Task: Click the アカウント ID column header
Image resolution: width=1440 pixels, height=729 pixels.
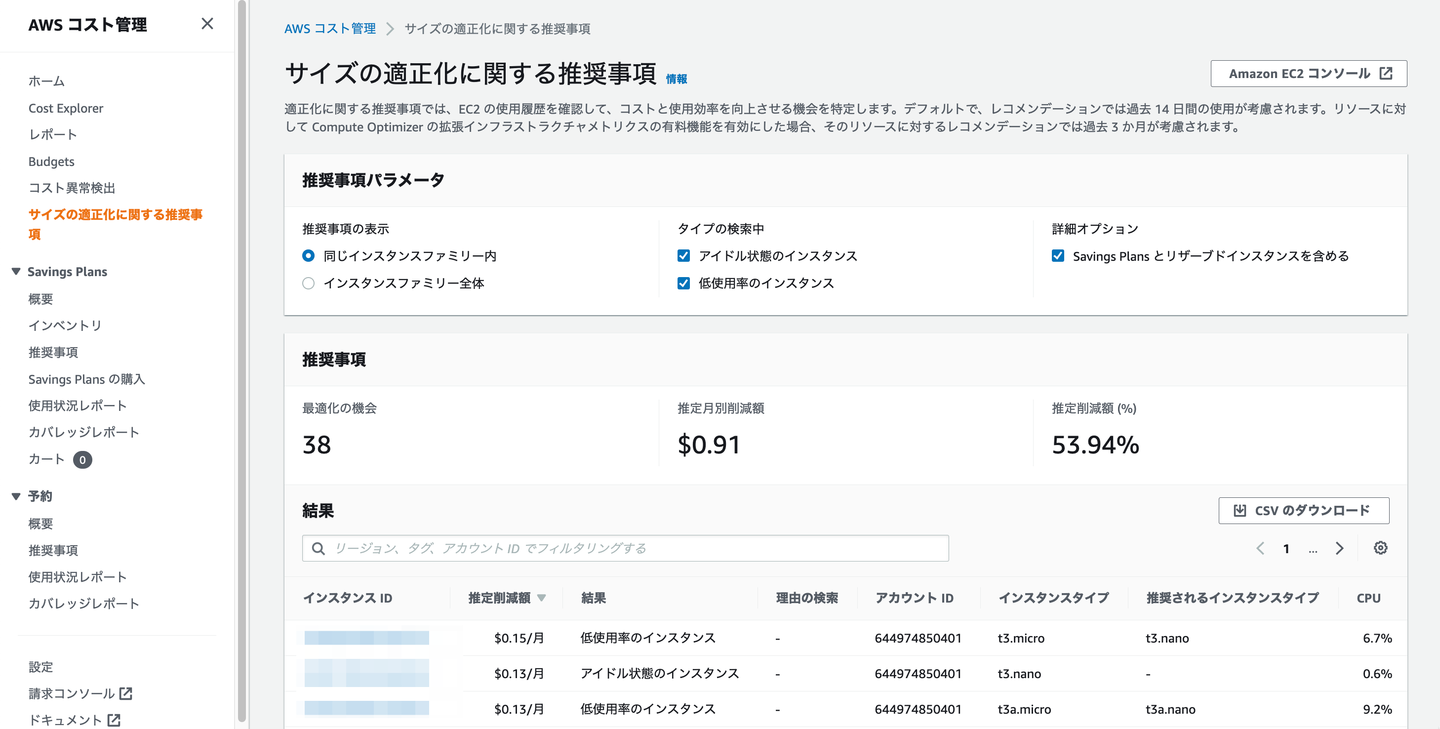Action: pos(914,598)
